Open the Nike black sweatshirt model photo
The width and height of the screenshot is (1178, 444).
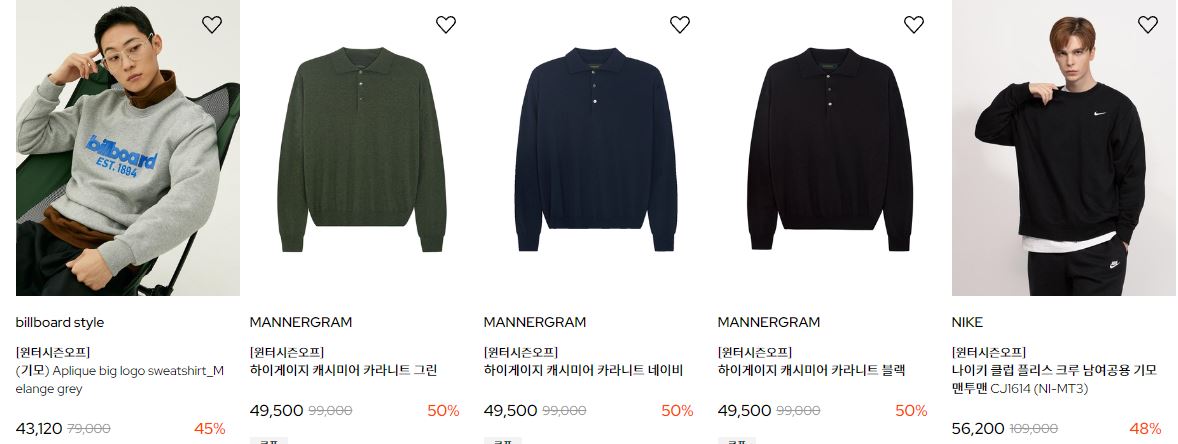1064,148
